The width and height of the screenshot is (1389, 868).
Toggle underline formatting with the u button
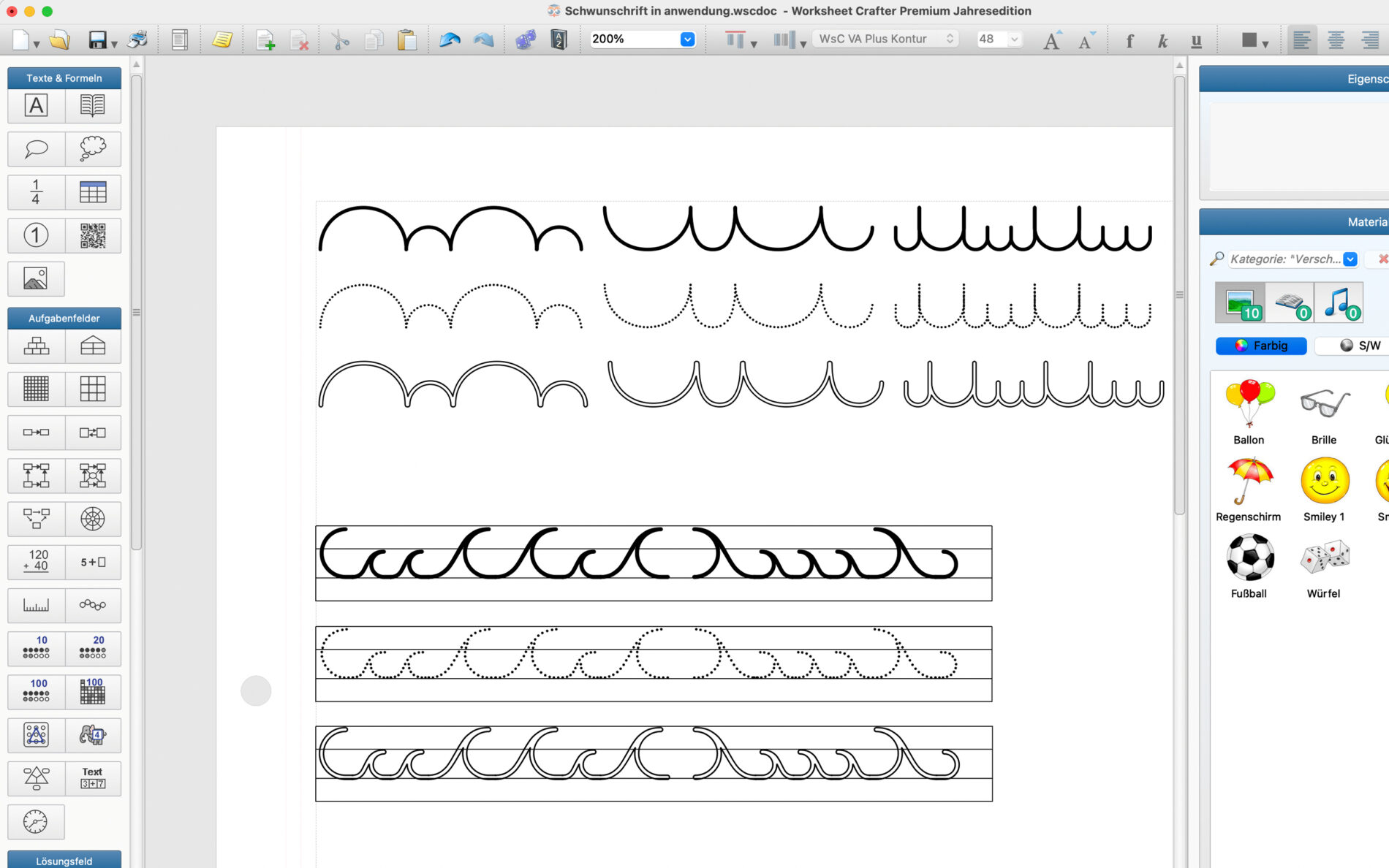pos(1196,40)
